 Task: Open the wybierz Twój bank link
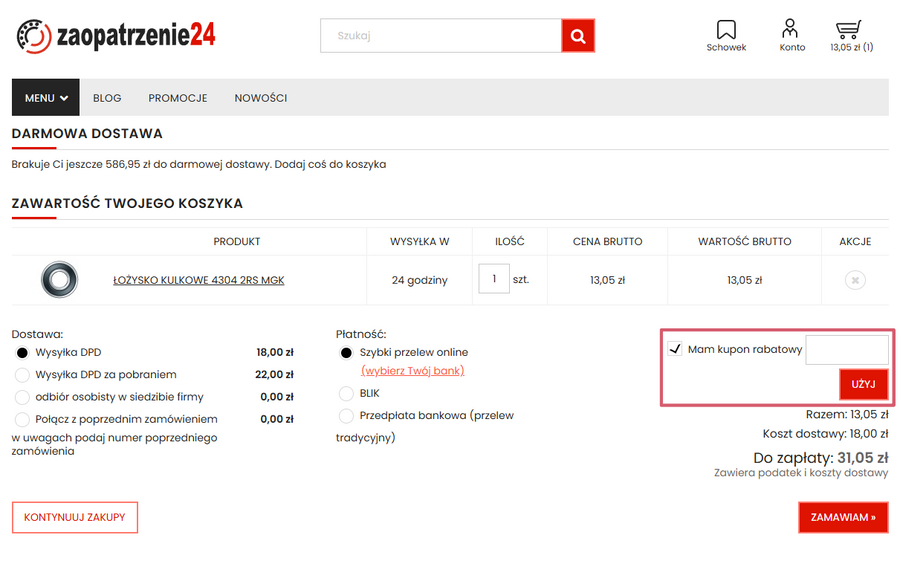click(x=412, y=370)
